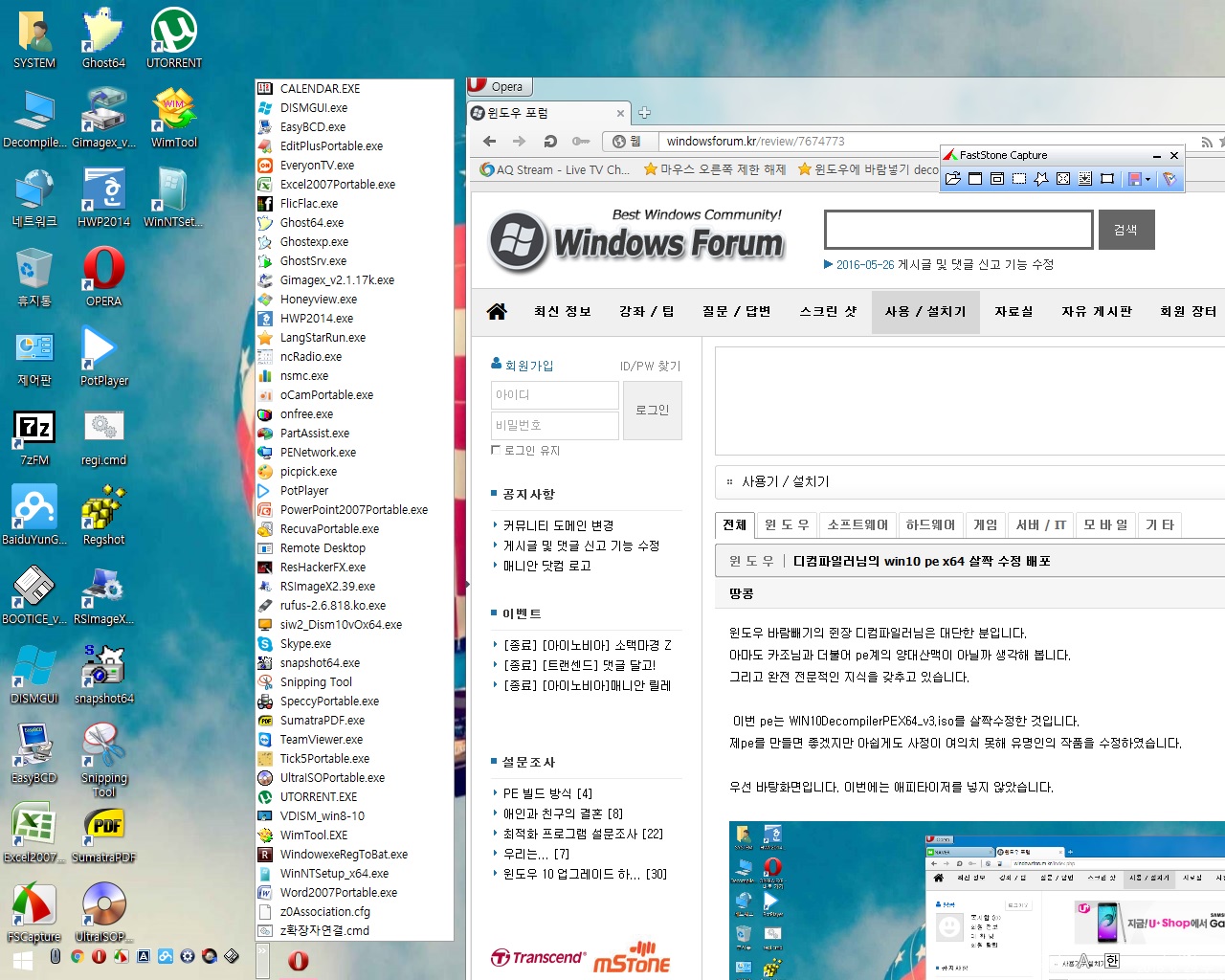Select FastStone fixed region capture tool
Image resolution: width=1225 pixels, height=980 pixels.
click(x=1107, y=178)
